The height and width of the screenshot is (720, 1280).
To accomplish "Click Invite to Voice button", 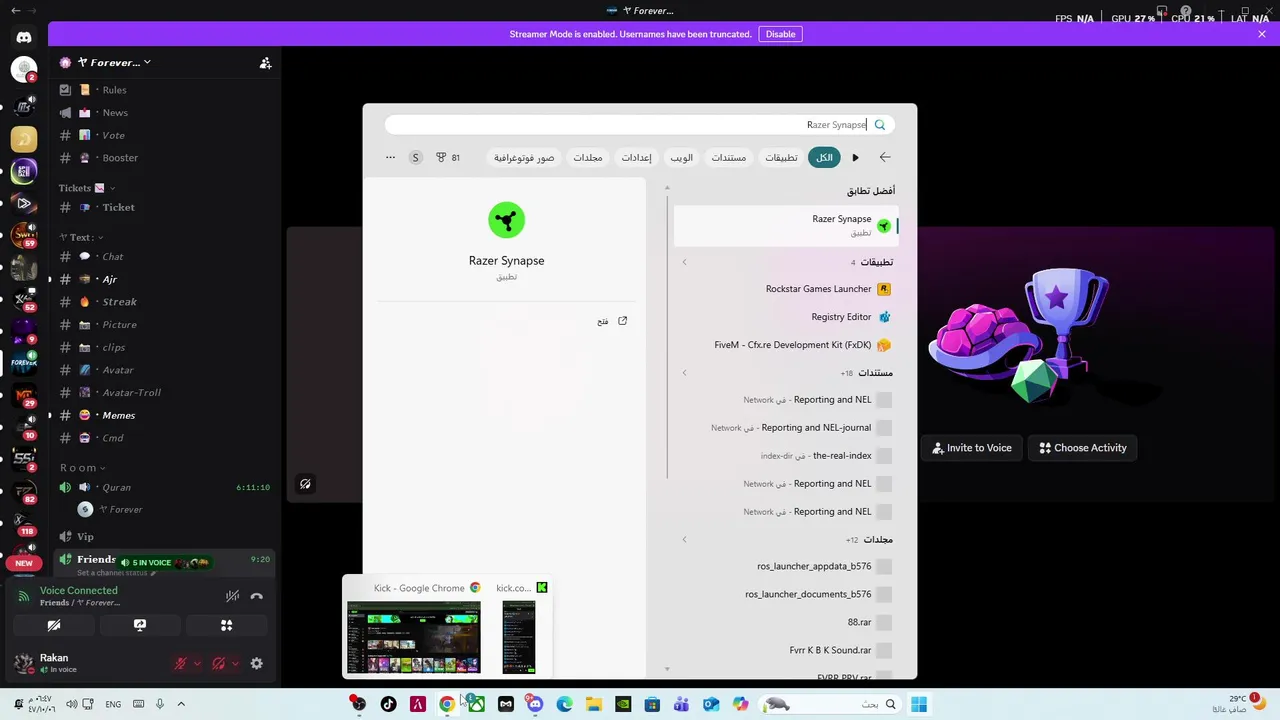I will click(971, 448).
